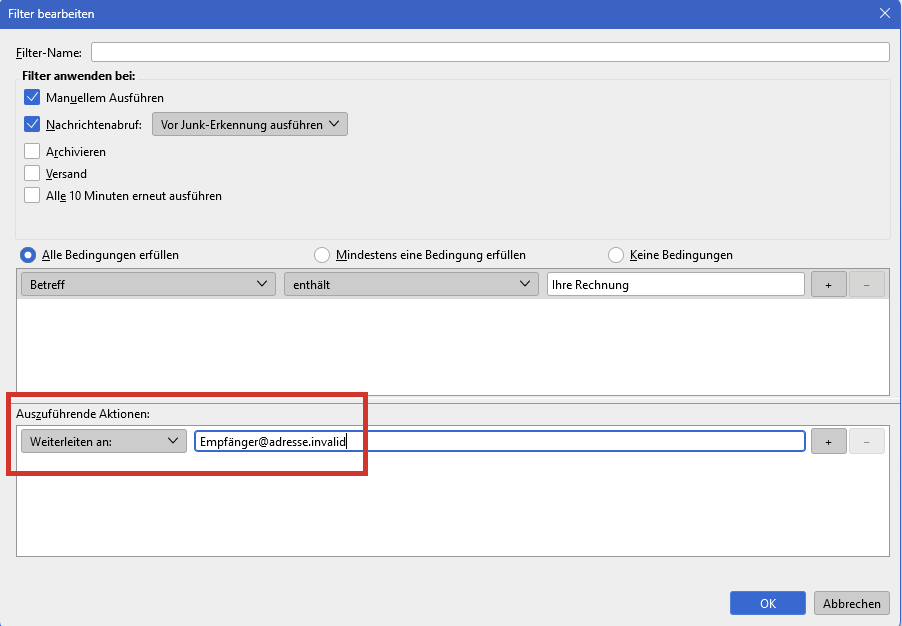Choose Mindestens eine Bedingung erfüllen

click(322, 255)
